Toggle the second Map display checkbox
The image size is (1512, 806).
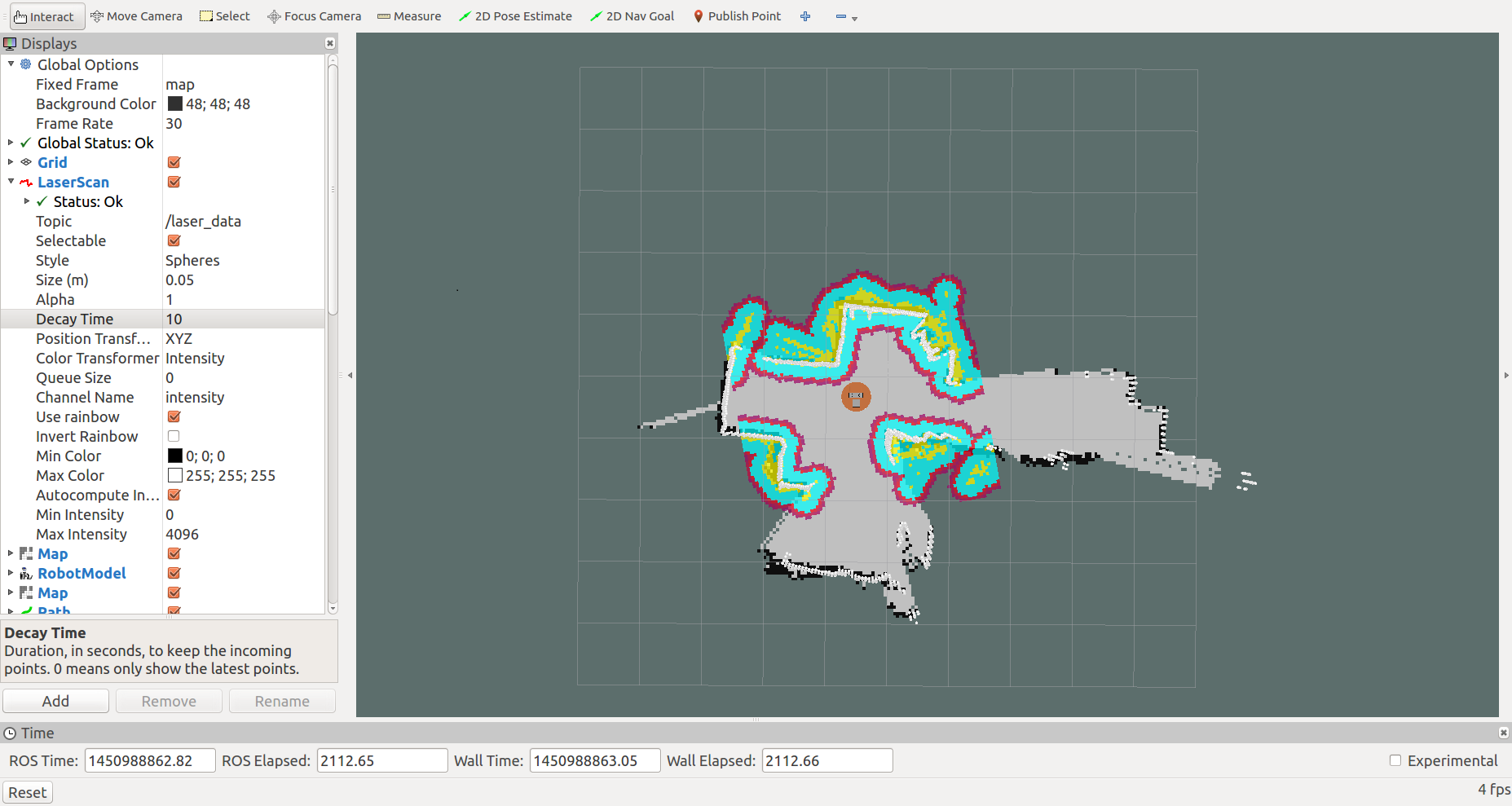coord(174,592)
